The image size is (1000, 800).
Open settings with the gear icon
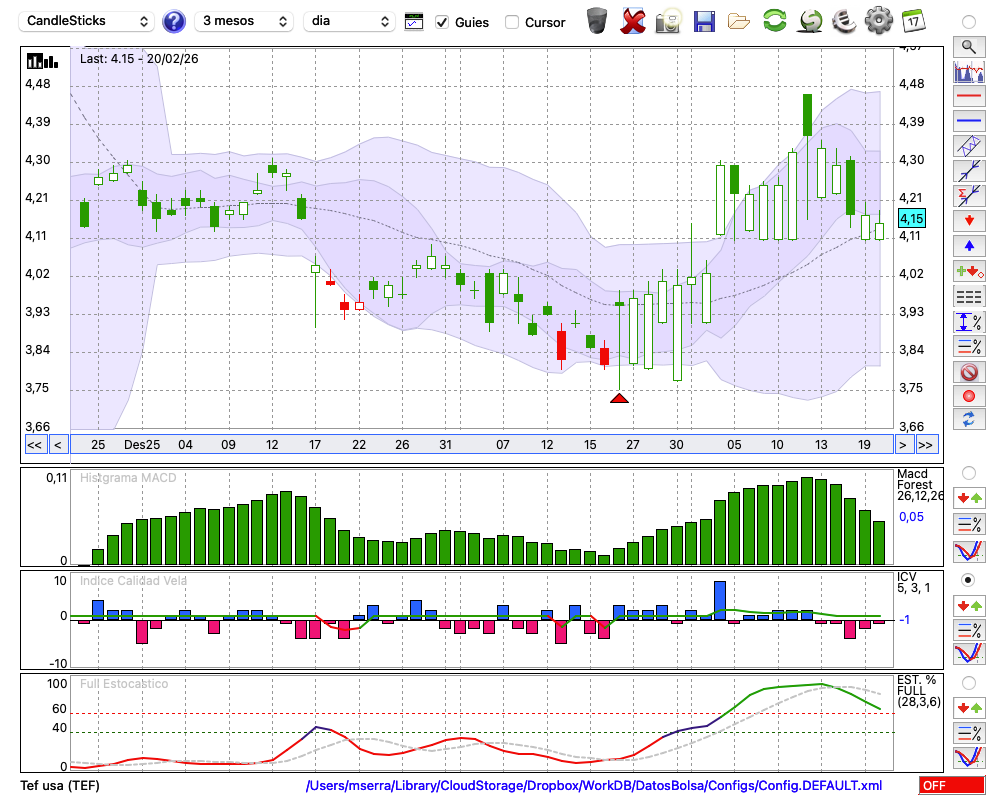[x=878, y=21]
